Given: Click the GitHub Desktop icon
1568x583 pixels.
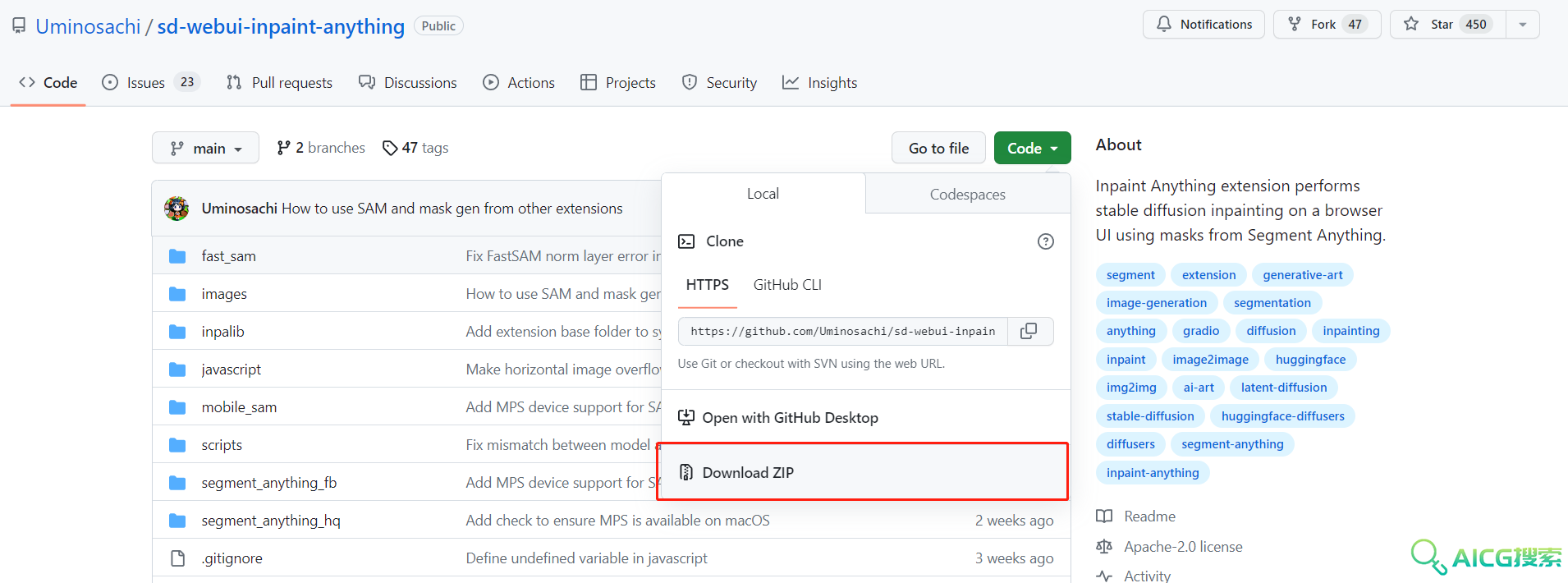Looking at the screenshot, I should (686, 417).
